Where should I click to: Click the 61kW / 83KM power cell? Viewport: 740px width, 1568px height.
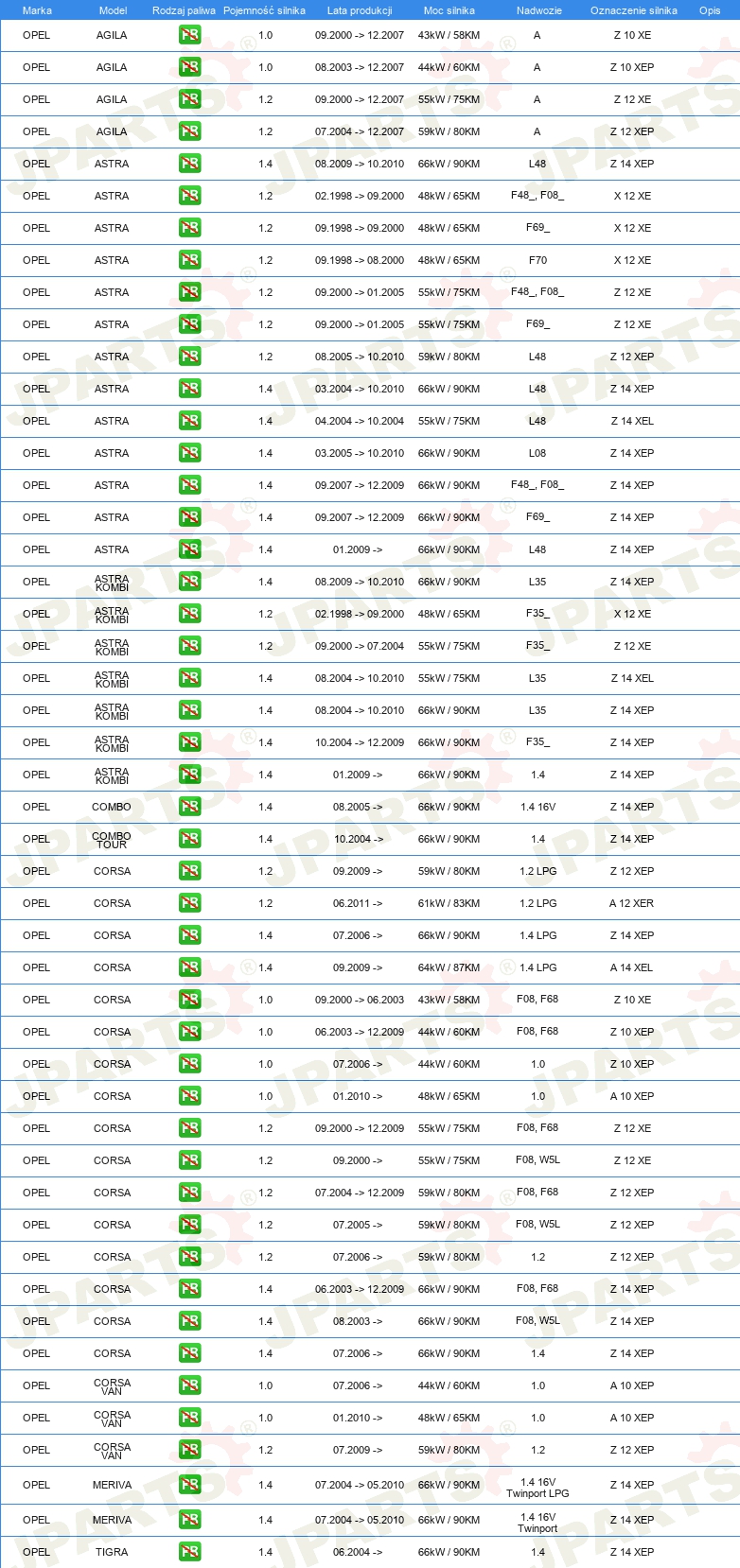tap(449, 903)
